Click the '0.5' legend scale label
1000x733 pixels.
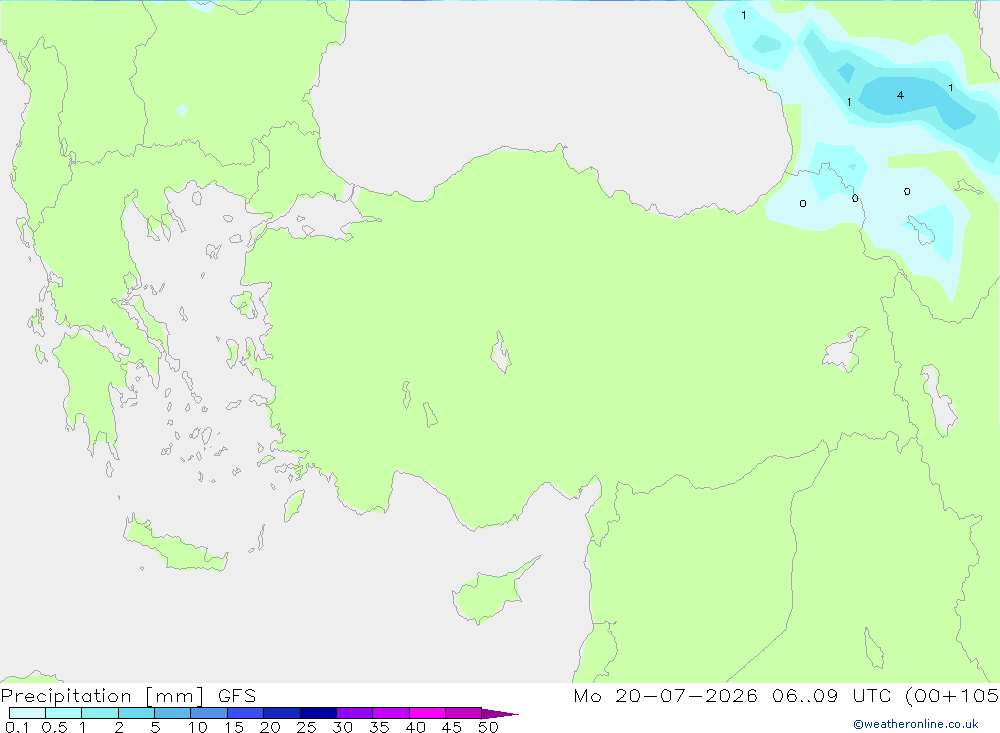tap(54, 727)
